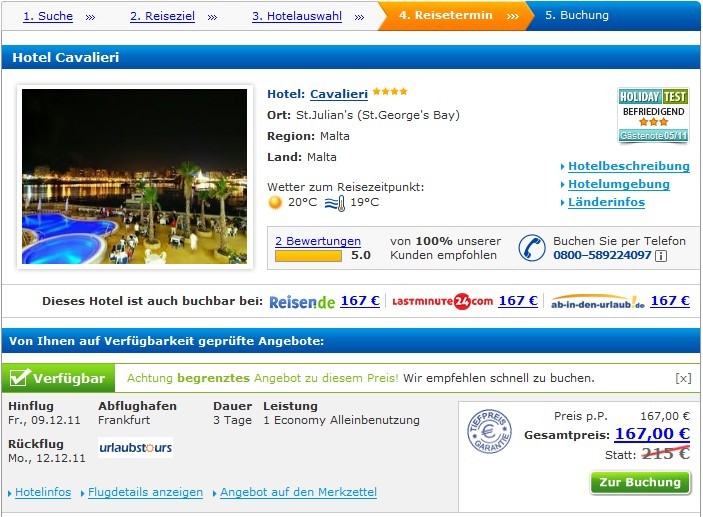Click the green Zur Buchung button
This screenshot has width=703, height=517.
pos(640,482)
